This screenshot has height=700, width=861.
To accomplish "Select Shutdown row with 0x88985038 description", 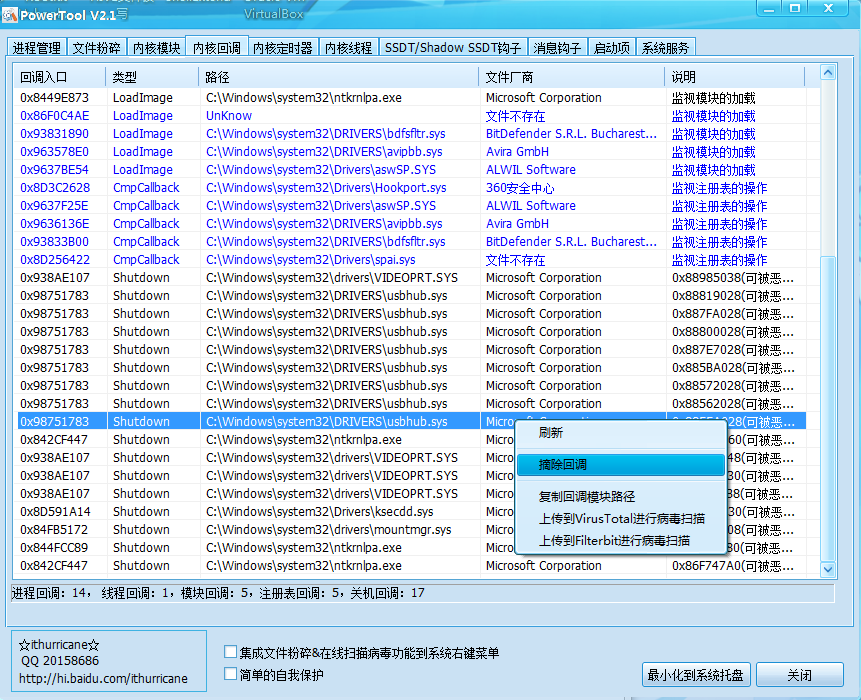I will [x=411, y=278].
